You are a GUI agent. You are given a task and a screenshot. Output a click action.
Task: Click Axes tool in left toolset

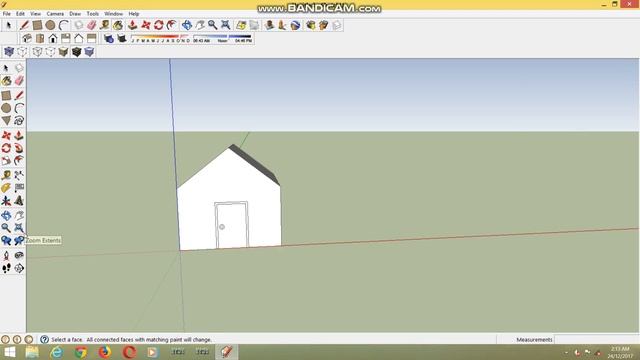[x=6, y=200]
